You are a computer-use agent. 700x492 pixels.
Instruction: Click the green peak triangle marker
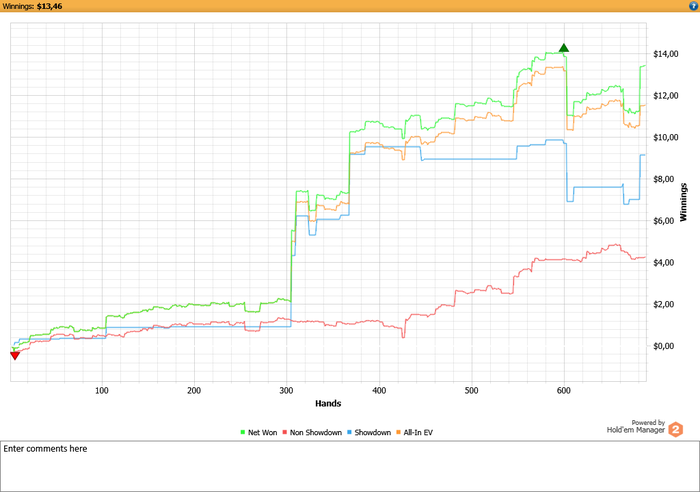(564, 48)
